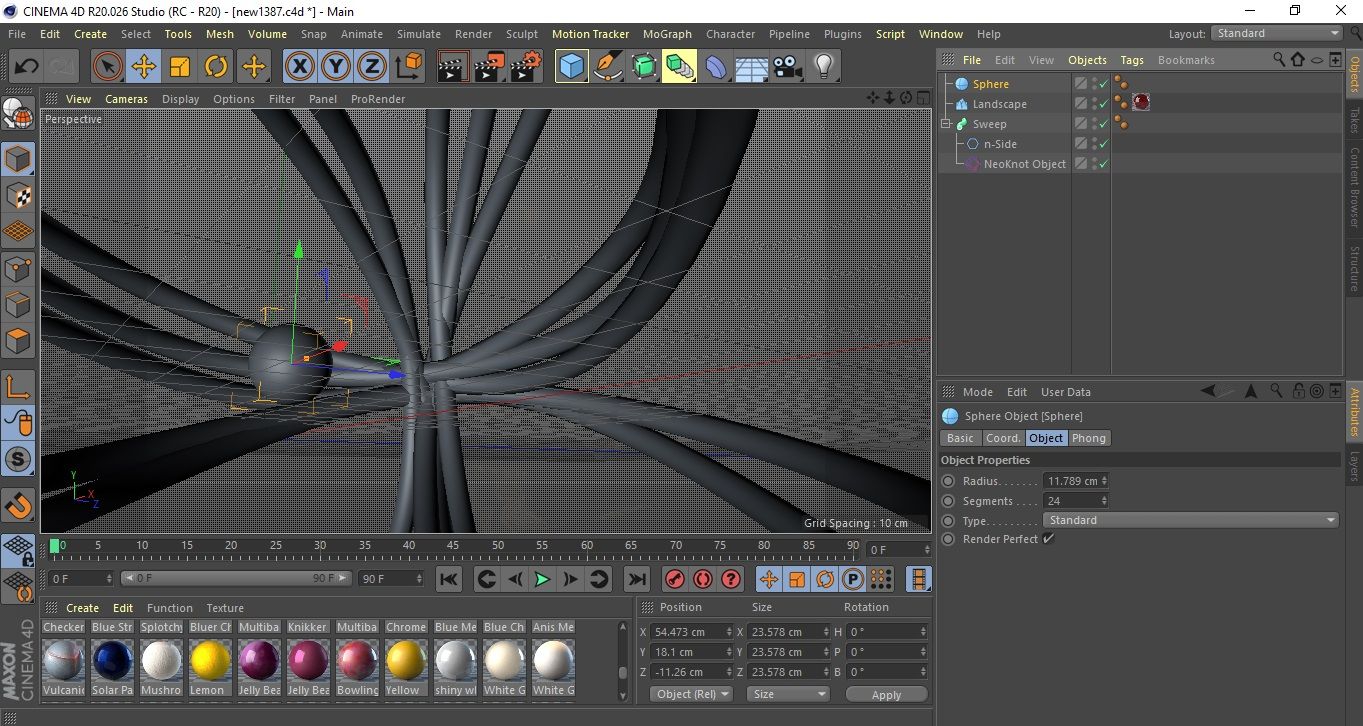This screenshot has height=726, width=1363.
Task: Select the Live Selection tool
Action: tap(108, 67)
